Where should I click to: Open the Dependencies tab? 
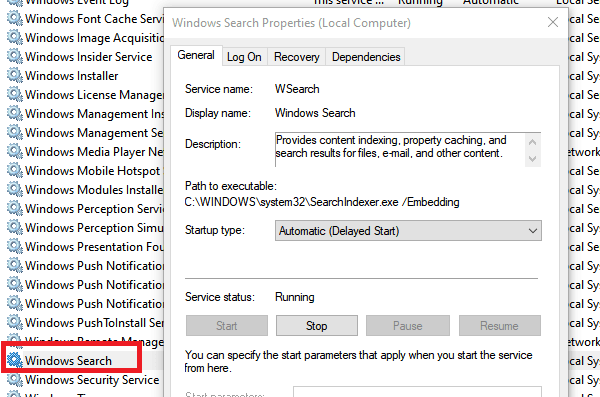(x=366, y=57)
